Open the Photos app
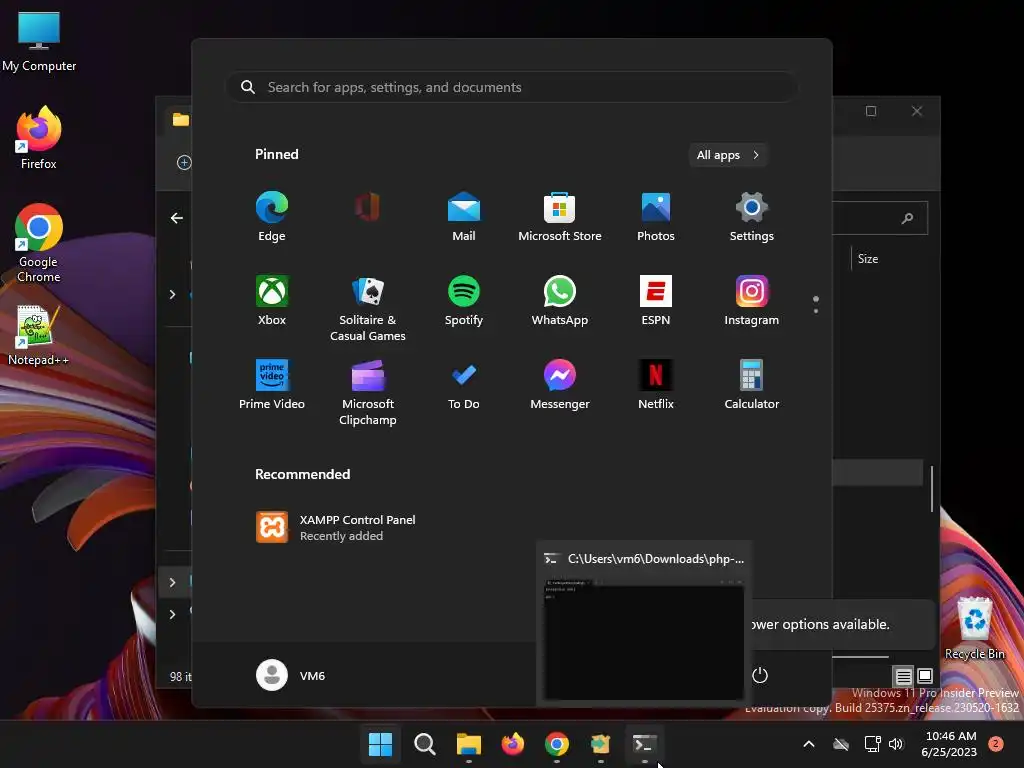Screen dimensions: 1024x768 click(656, 216)
